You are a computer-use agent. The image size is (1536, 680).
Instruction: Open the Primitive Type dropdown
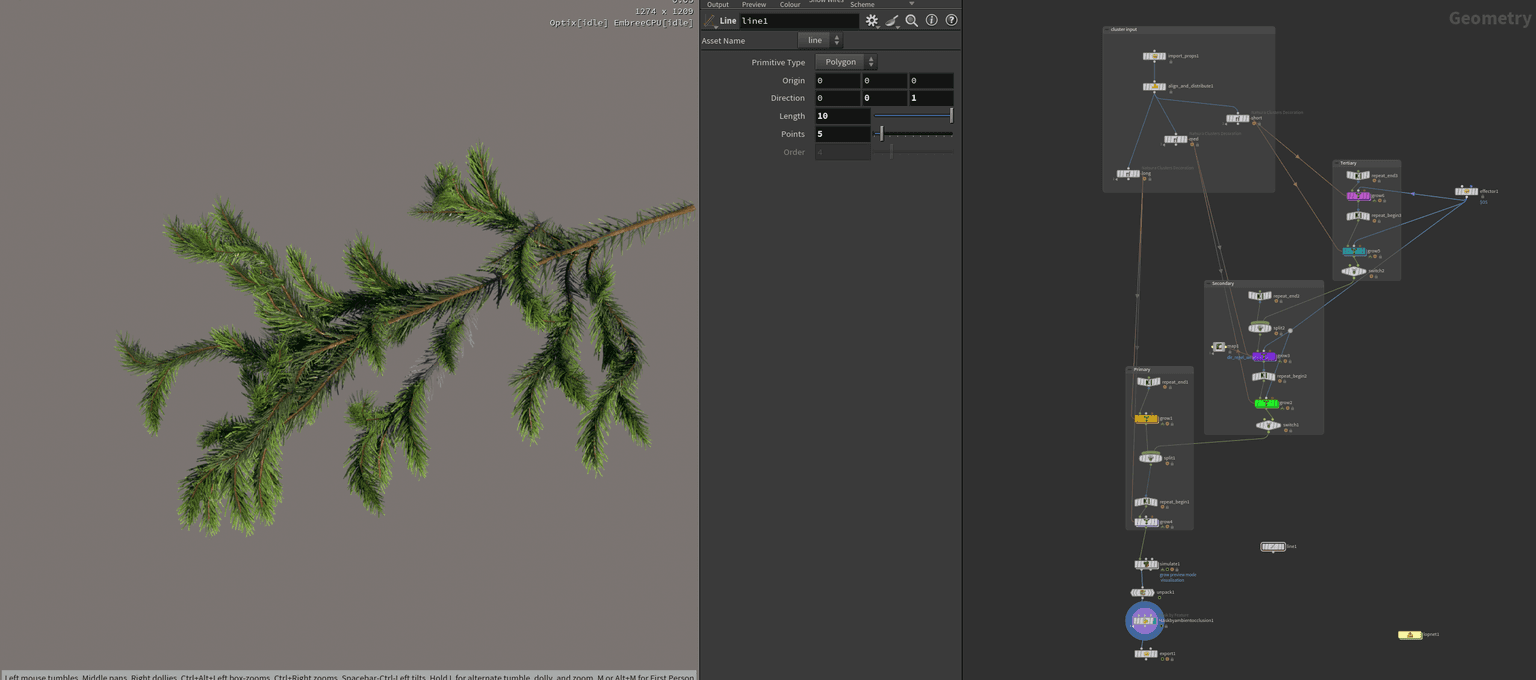845,62
